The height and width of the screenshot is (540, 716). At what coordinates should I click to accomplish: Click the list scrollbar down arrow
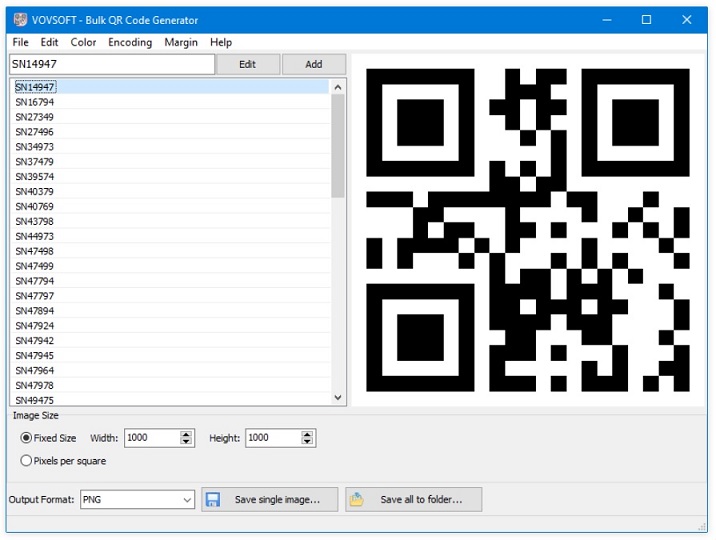[337, 398]
